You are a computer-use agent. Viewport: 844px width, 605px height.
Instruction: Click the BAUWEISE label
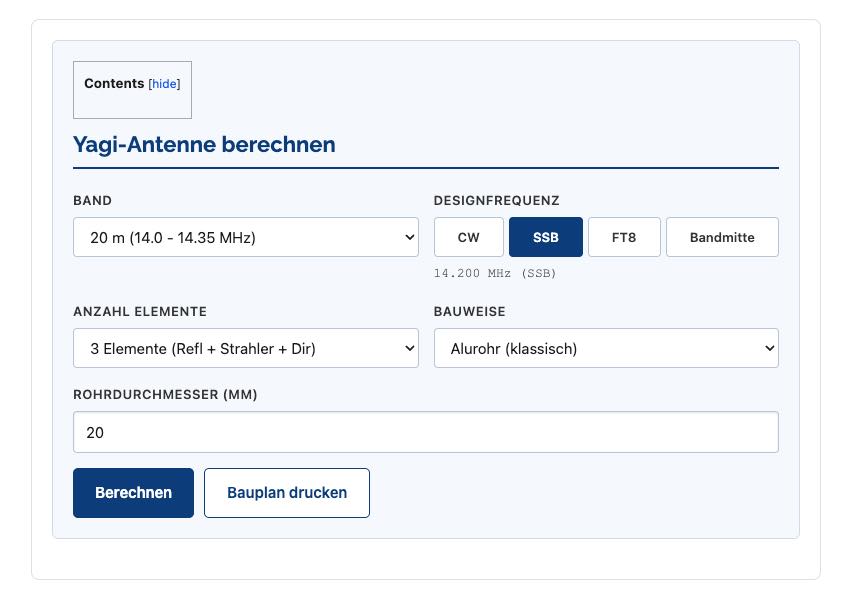coord(469,312)
